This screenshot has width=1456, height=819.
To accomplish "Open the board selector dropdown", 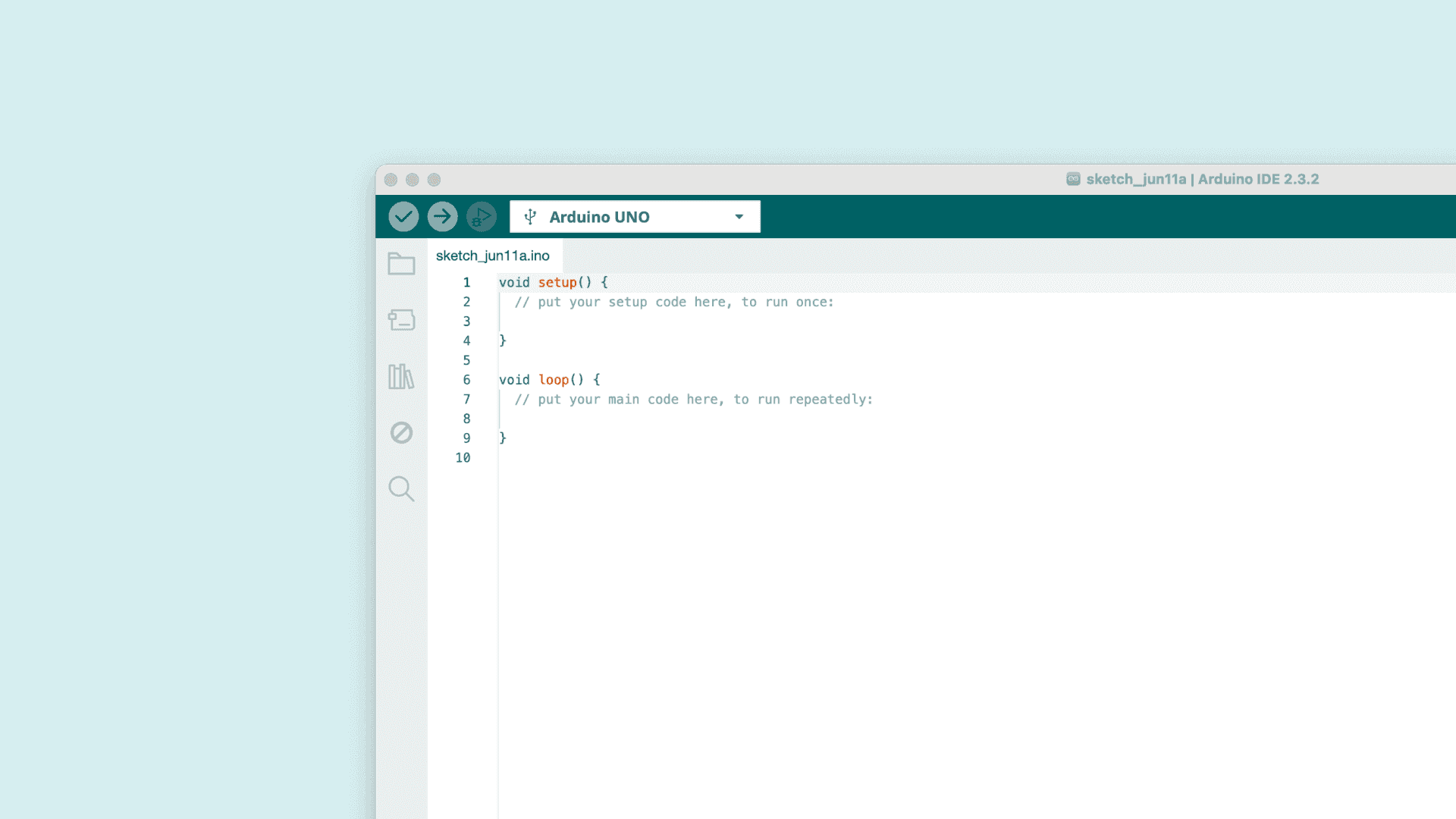I will [635, 216].
